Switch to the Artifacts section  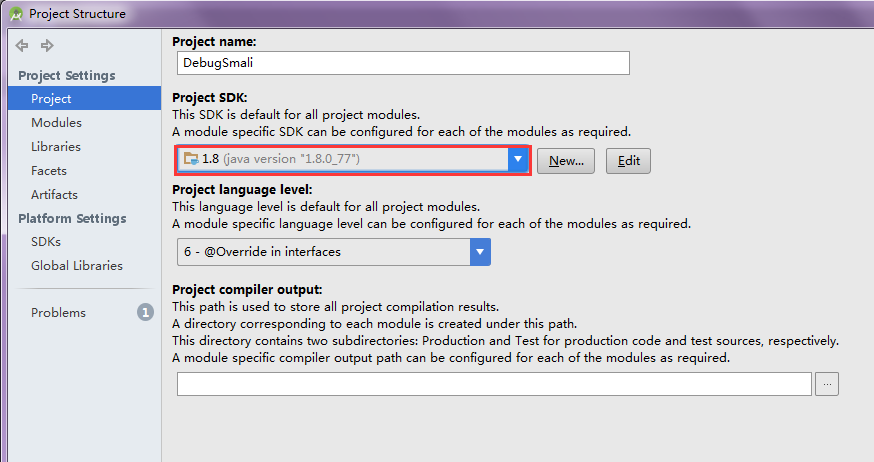coord(54,195)
